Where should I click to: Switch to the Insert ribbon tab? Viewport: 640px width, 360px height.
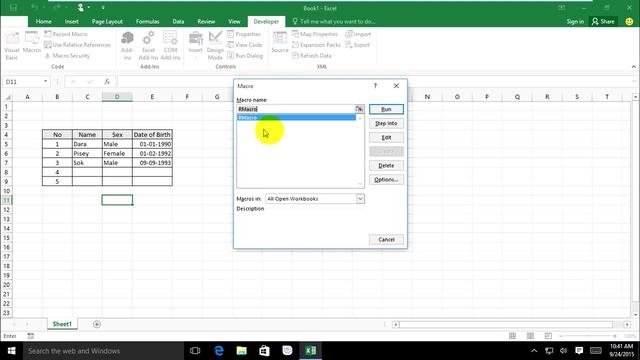71,22
